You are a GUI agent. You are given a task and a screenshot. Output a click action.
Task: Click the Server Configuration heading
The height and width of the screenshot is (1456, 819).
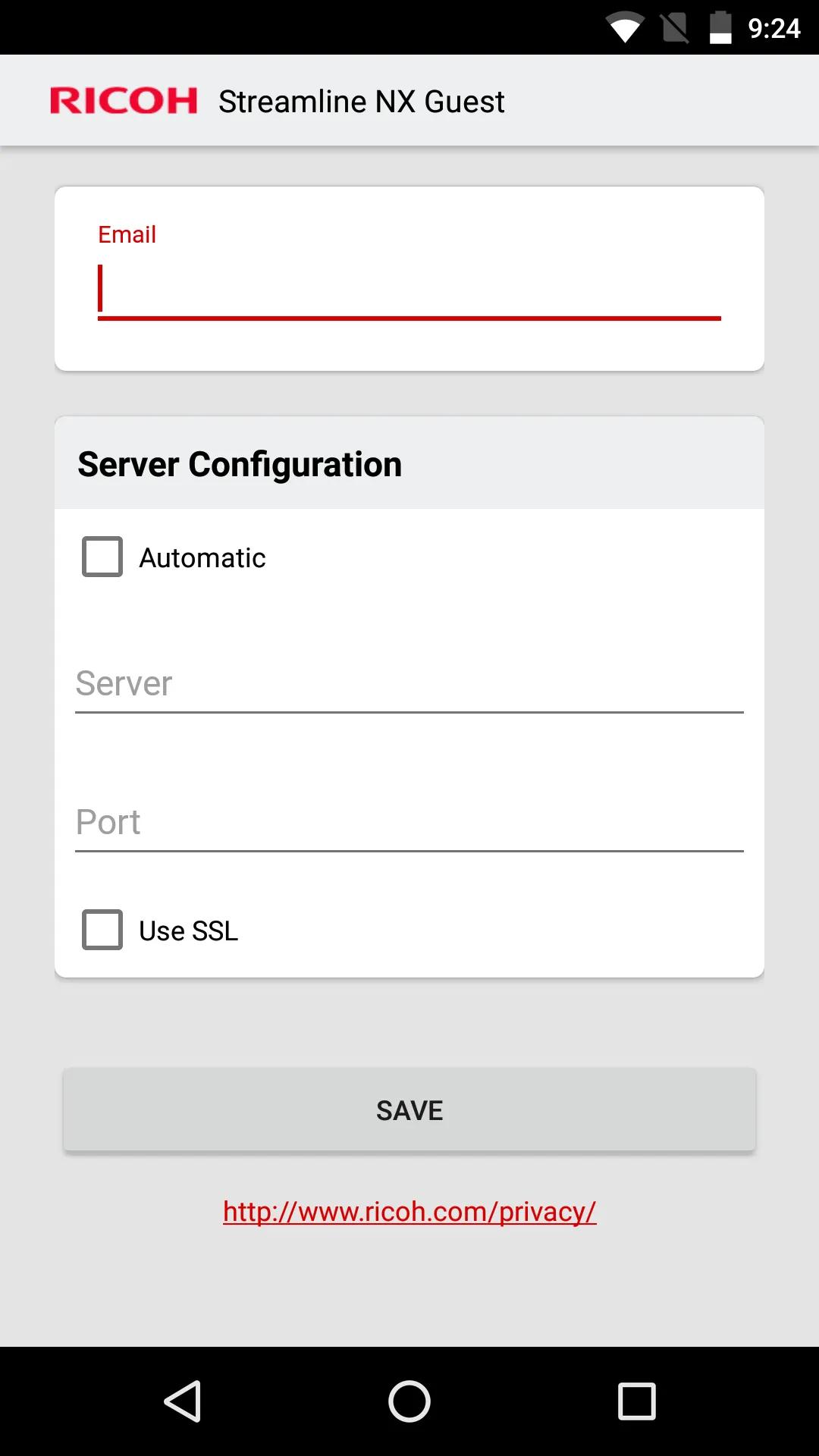240,464
